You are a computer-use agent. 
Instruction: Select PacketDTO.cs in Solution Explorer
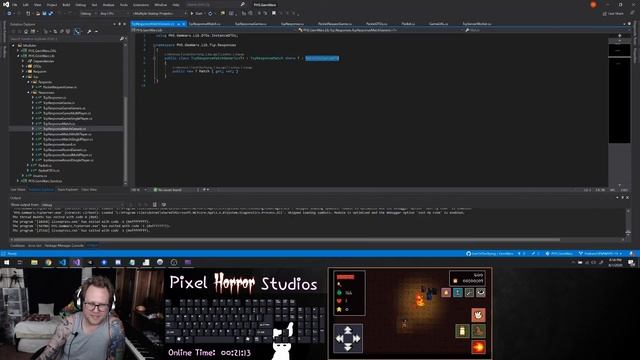coord(49,170)
